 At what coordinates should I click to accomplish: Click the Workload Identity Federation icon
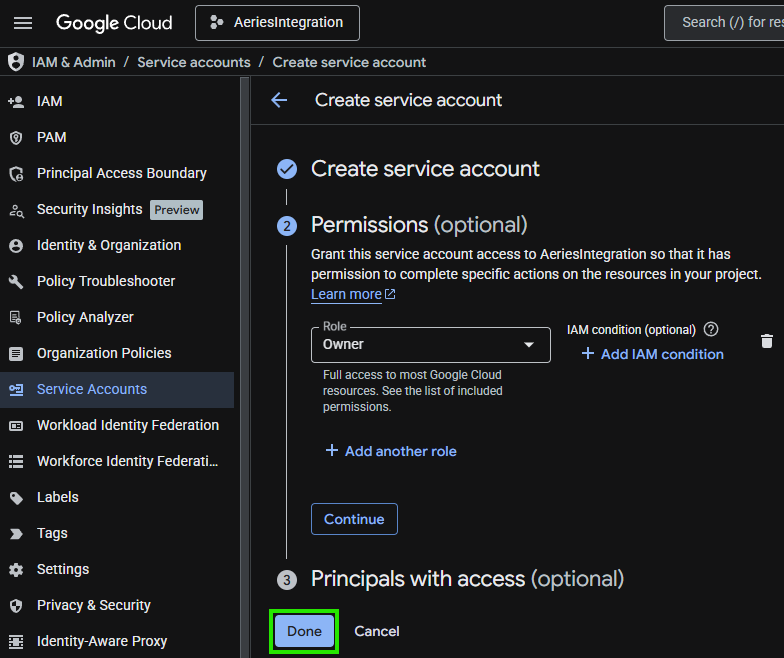pos(16,426)
